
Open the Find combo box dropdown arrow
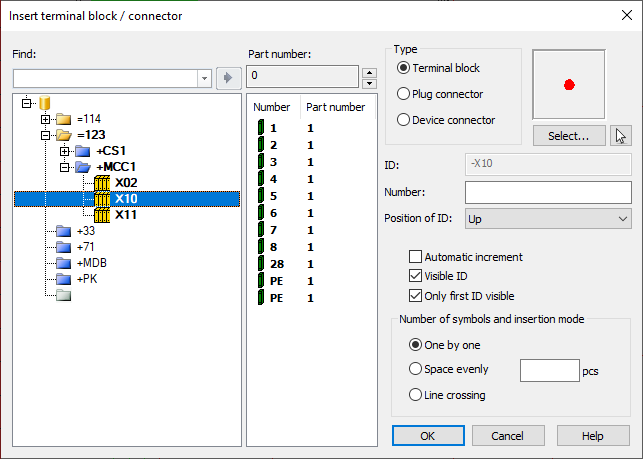(204, 78)
